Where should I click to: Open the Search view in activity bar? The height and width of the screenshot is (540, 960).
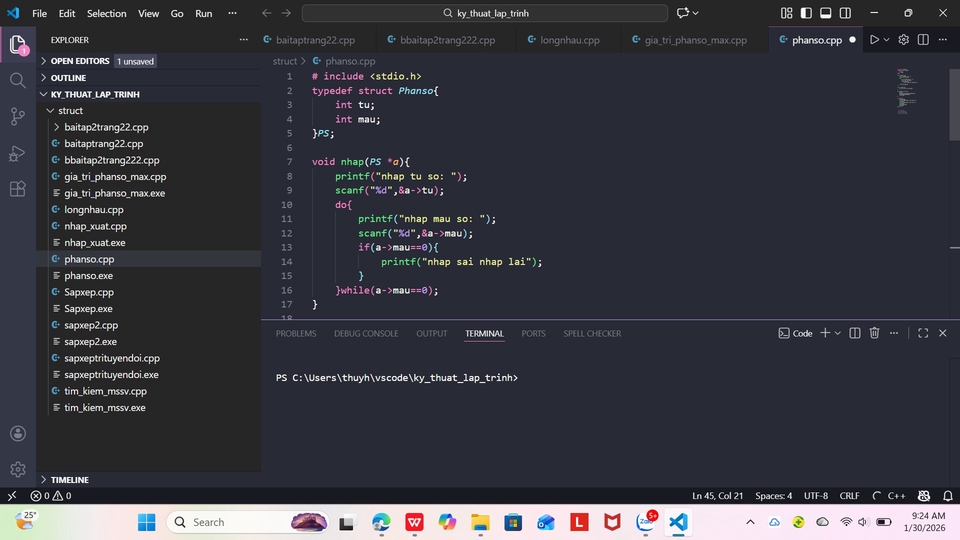tap(18, 80)
